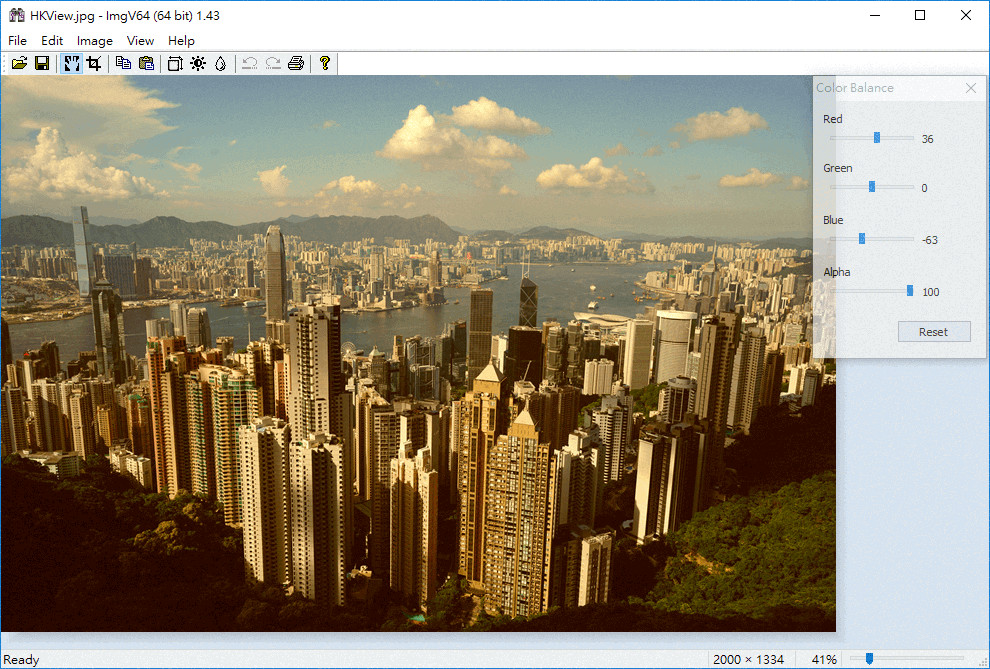The image size is (990, 669).
Task: Click the Green value 0
Action: tap(924, 188)
